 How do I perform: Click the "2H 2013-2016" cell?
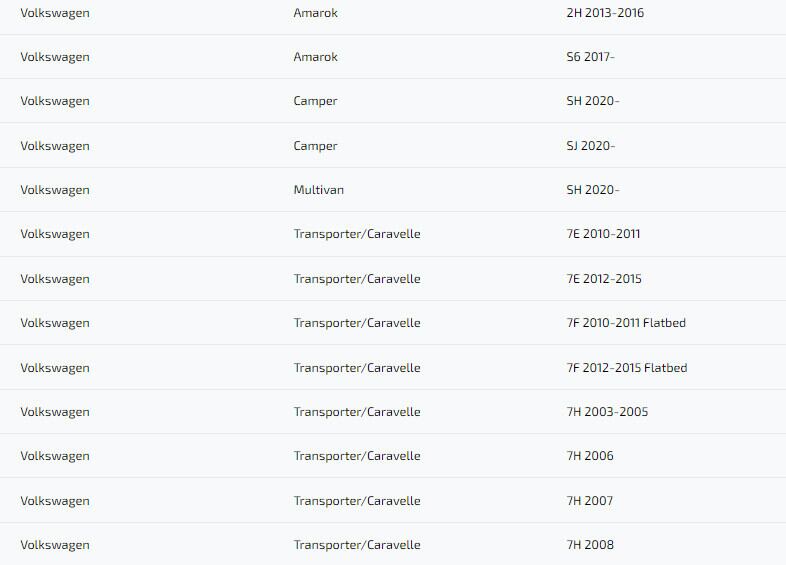(x=605, y=13)
